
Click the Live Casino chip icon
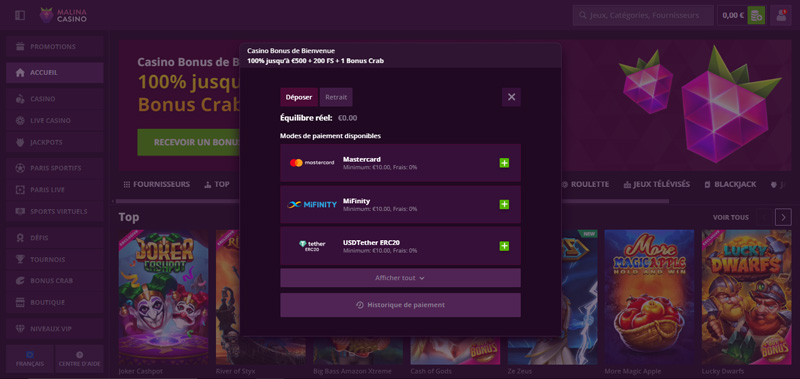[20, 120]
